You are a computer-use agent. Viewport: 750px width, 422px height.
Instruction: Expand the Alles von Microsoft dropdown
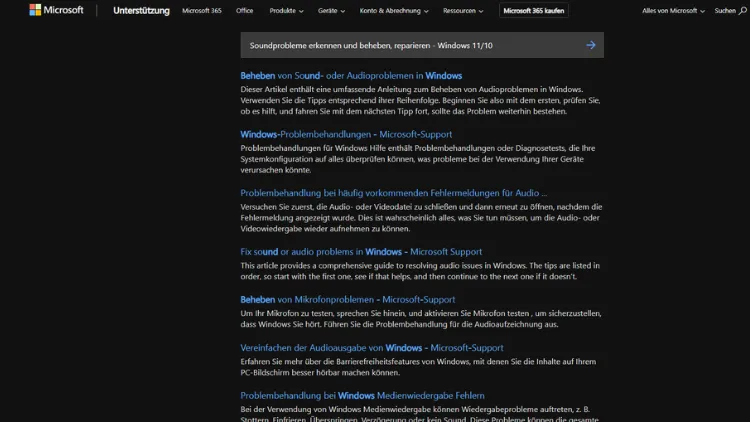673,11
